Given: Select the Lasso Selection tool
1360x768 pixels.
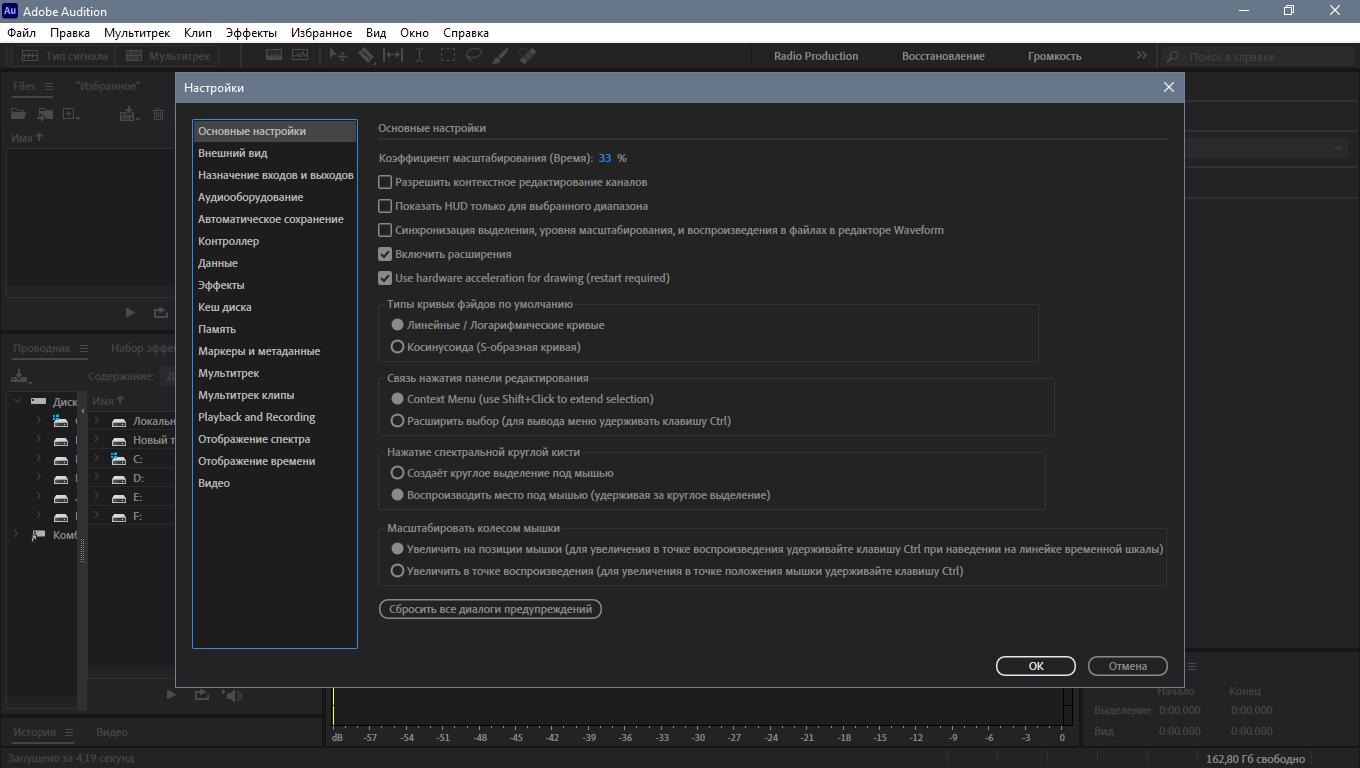Looking at the screenshot, I should [474, 56].
